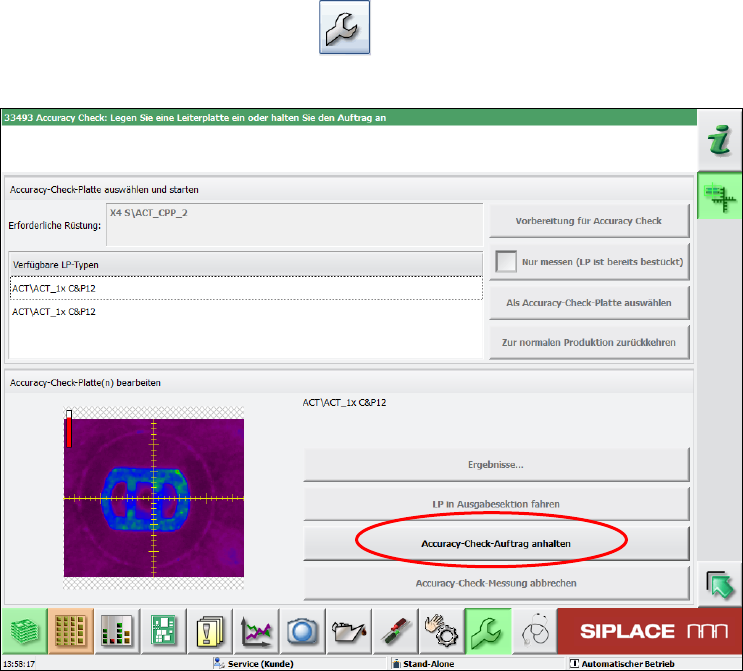Open the stethoscope diagnostics icon
This screenshot has height=671, width=743.
coord(535,631)
